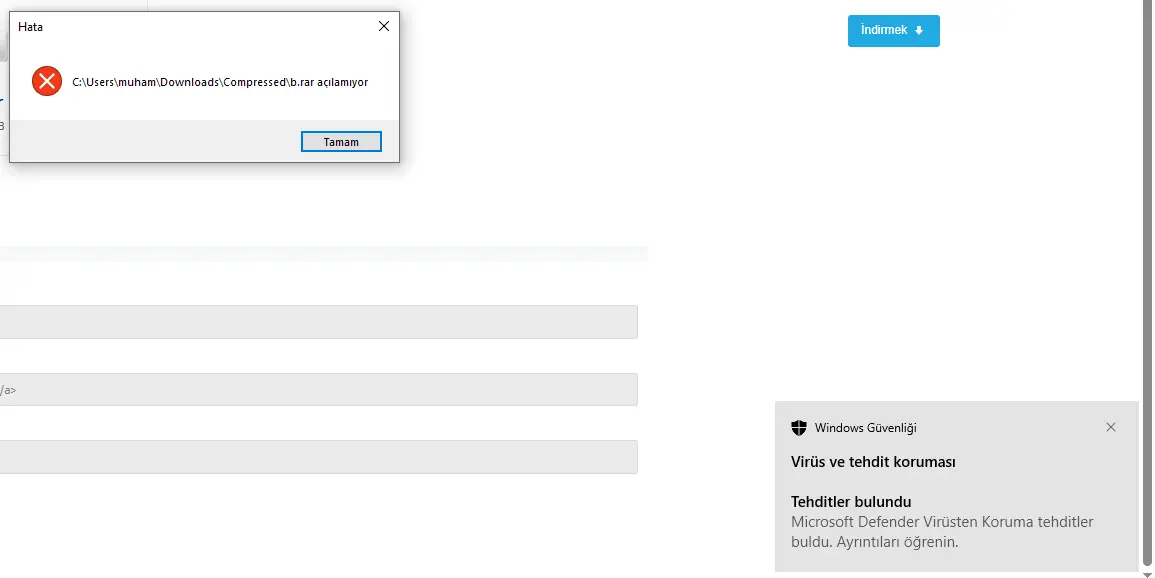Click the blue İndirmek download button

(894, 31)
